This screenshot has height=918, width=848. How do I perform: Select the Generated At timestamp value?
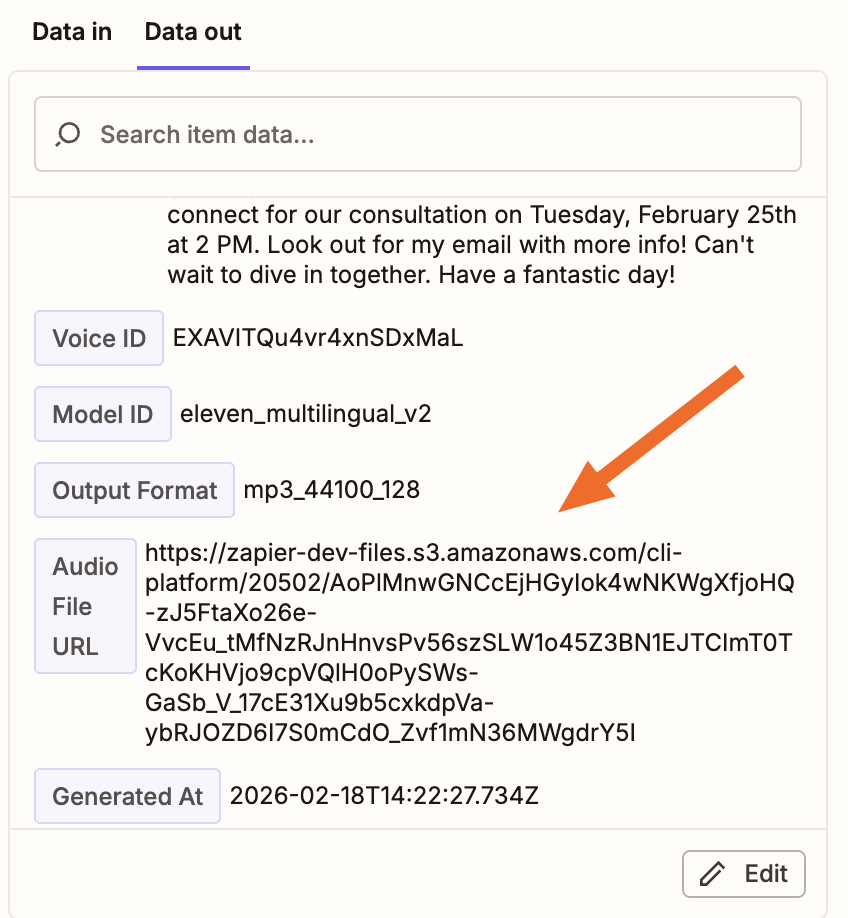pyautogui.click(x=384, y=796)
